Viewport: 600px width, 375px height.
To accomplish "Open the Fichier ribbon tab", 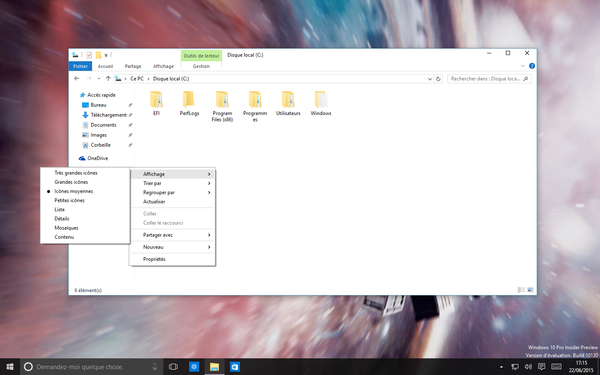I will point(80,66).
